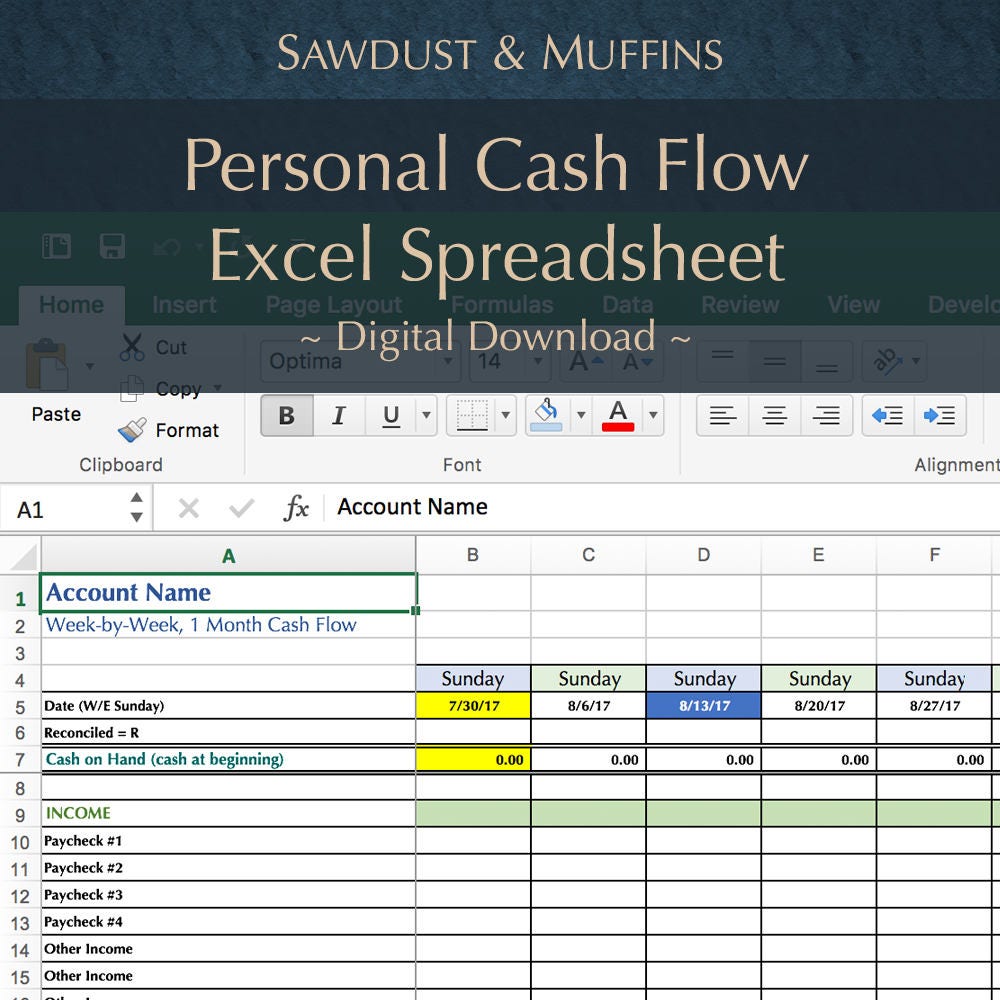Select the blue 8/13/17 date cell
1000x1000 pixels.
pos(703,705)
